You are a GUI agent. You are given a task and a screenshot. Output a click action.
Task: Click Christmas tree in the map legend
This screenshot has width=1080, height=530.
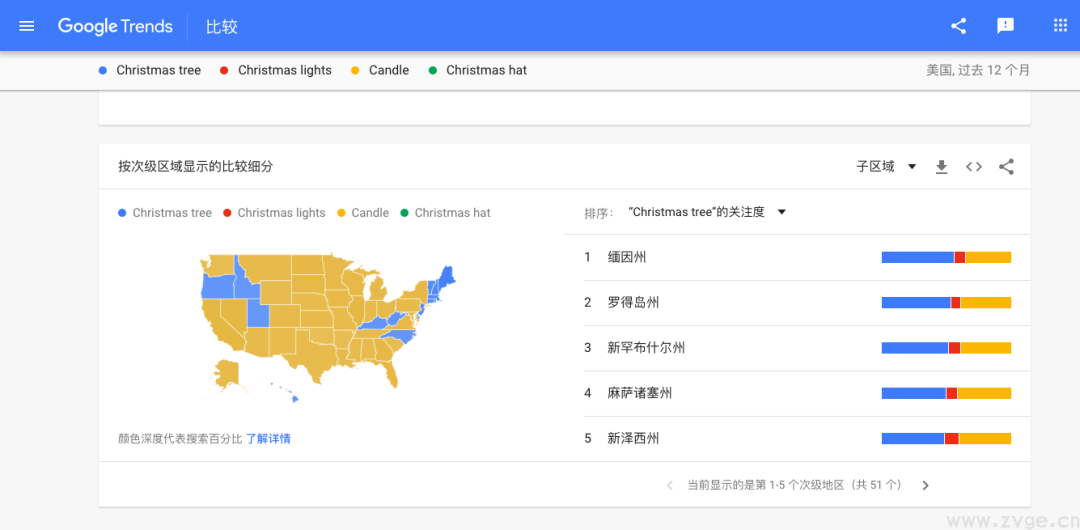point(171,213)
